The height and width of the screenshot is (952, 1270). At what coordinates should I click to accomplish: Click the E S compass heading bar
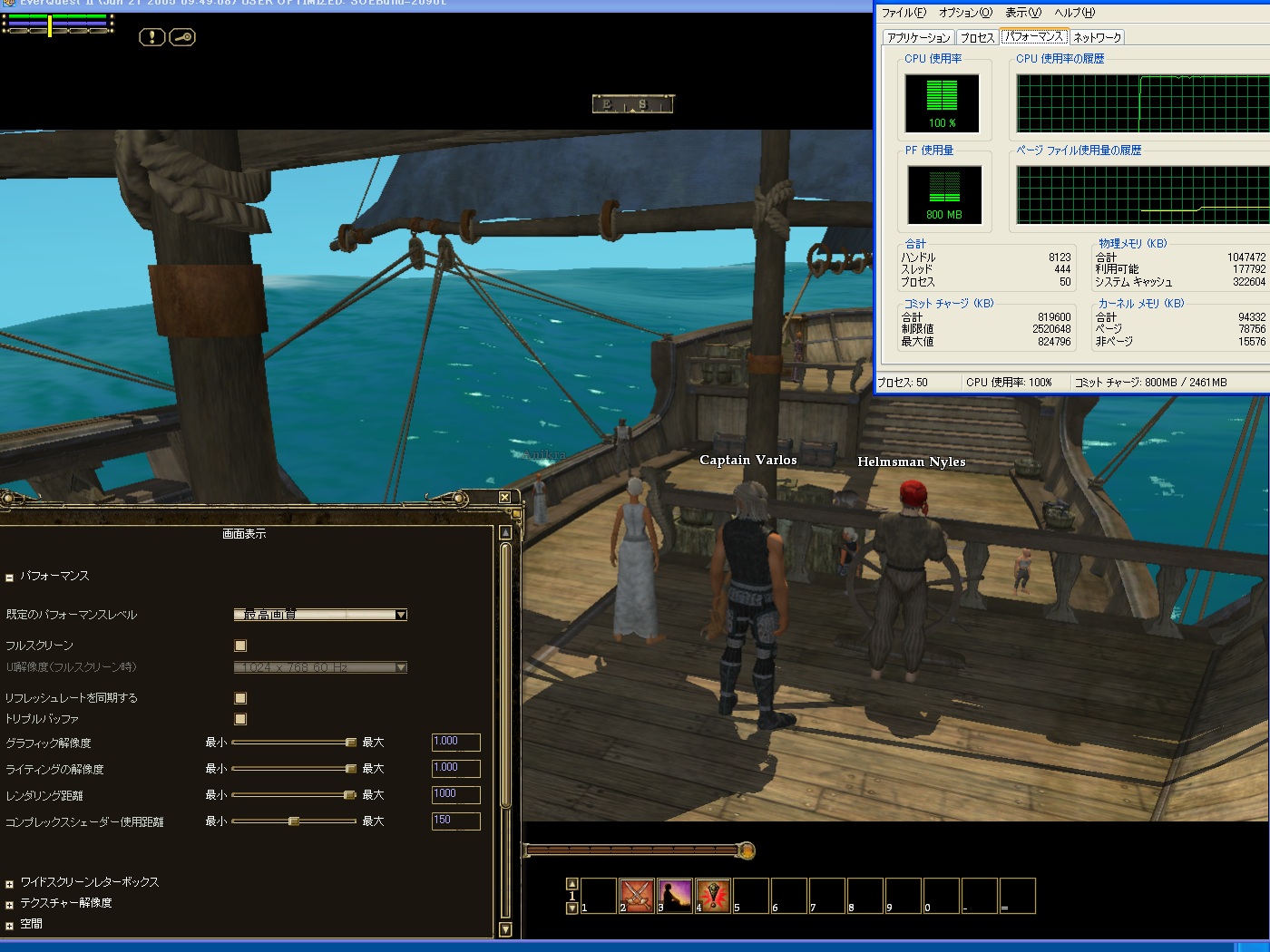coord(633,104)
